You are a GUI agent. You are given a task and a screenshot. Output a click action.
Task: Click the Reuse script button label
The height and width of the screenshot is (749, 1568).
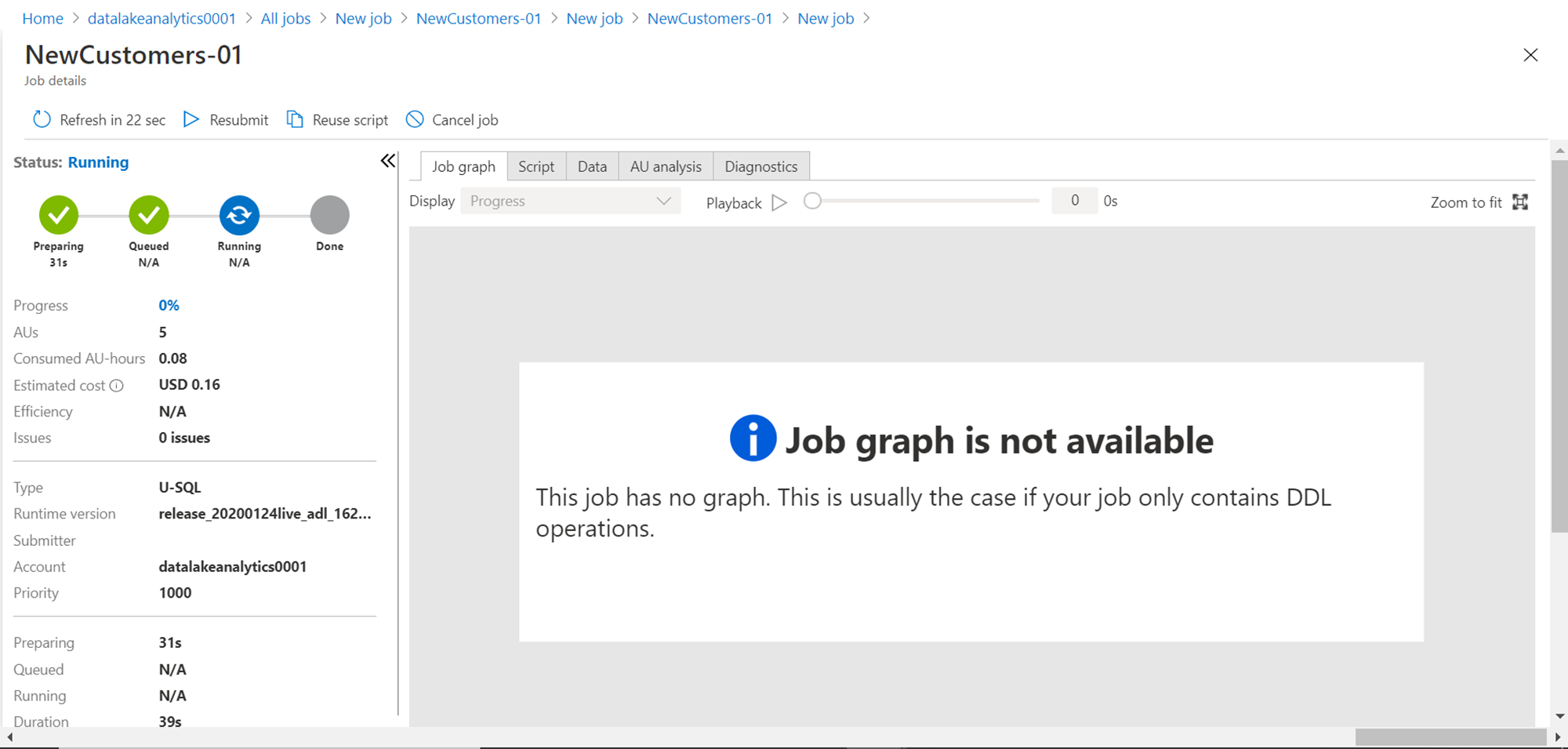click(x=350, y=120)
